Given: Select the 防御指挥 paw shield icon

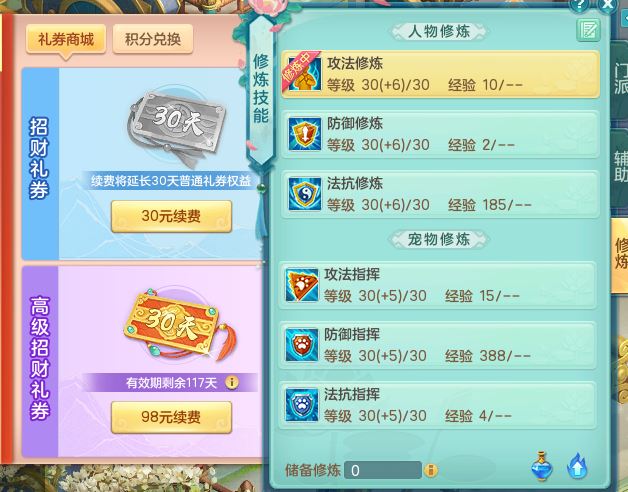Looking at the screenshot, I should [x=302, y=345].
